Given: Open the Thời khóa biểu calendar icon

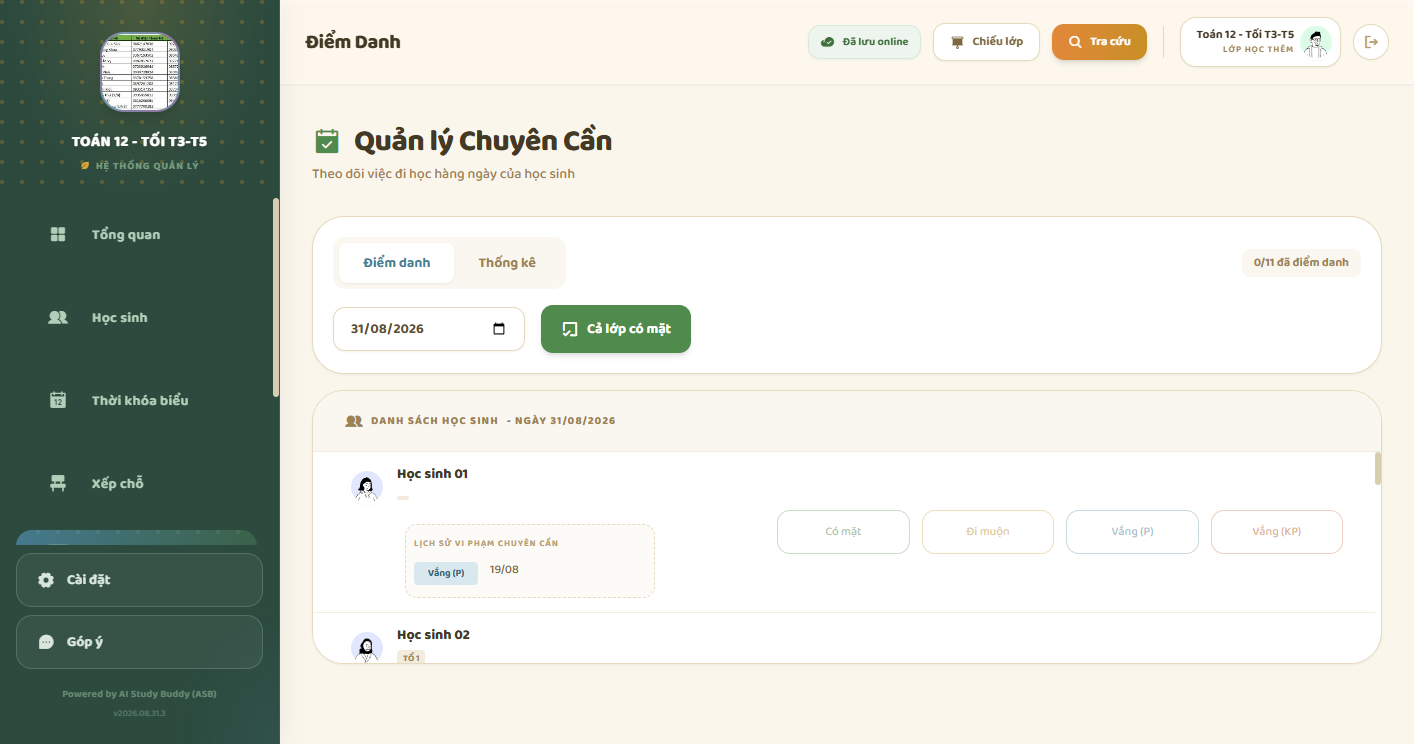Looking at the screenshot, I should (x=58, y=401).
